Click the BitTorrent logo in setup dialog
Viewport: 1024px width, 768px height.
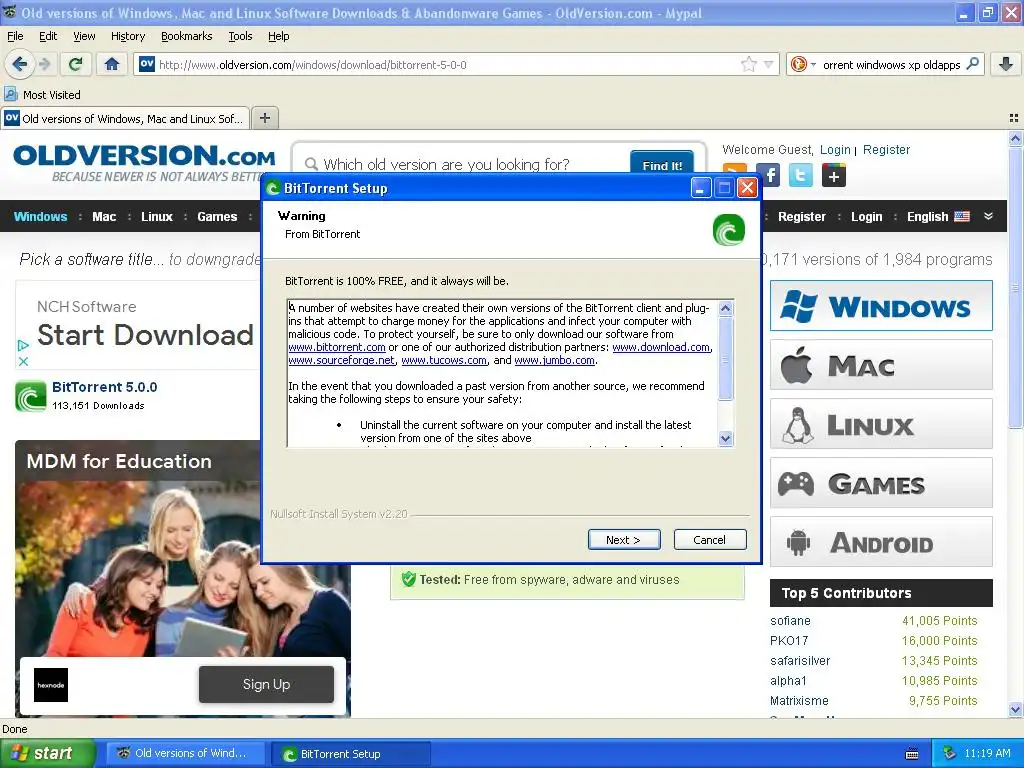pos(729,230)
